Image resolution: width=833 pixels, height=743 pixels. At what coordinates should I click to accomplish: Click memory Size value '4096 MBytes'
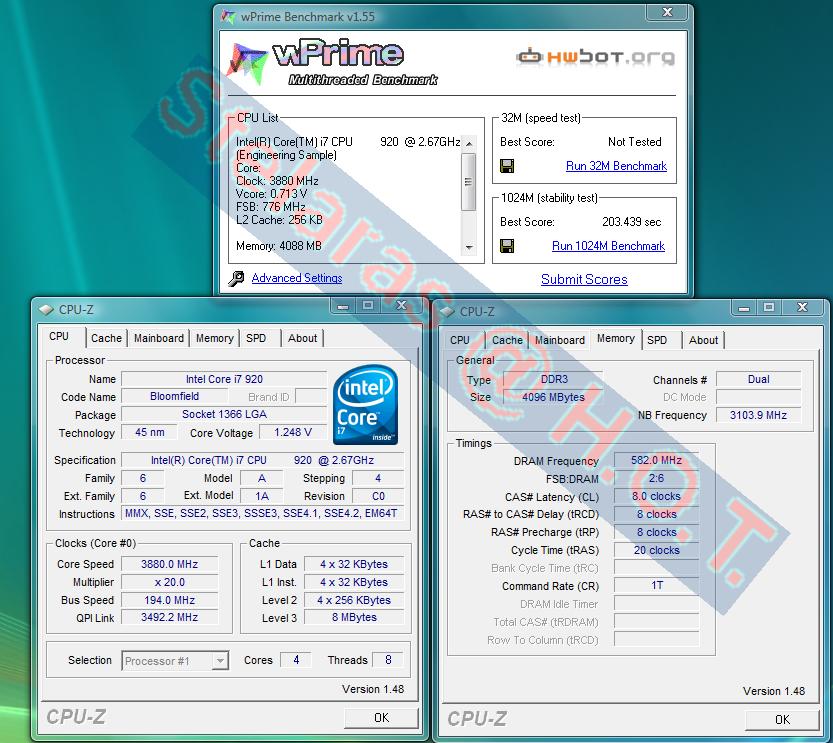pyautogui.click(x=554, y=397)
